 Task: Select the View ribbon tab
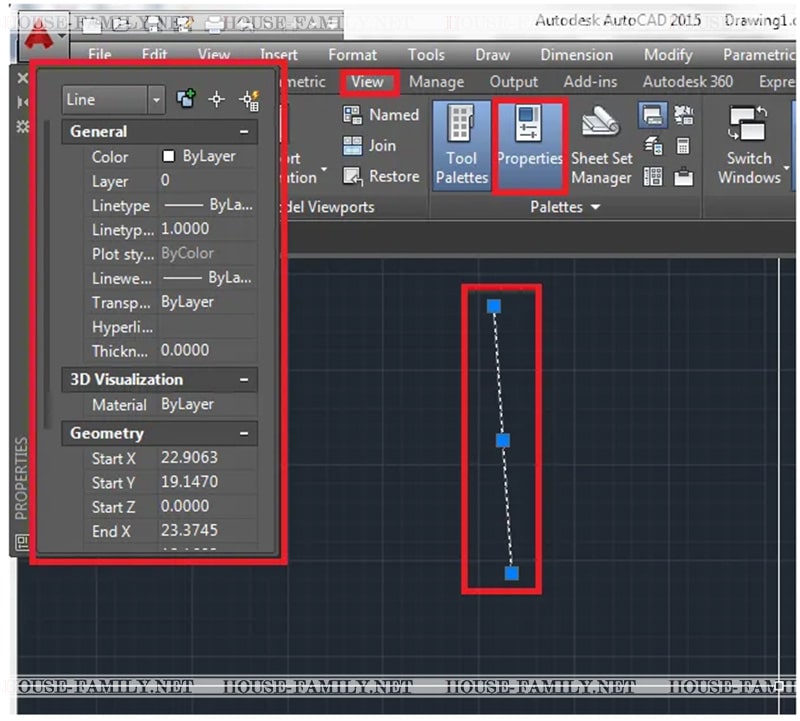point(367,82)
